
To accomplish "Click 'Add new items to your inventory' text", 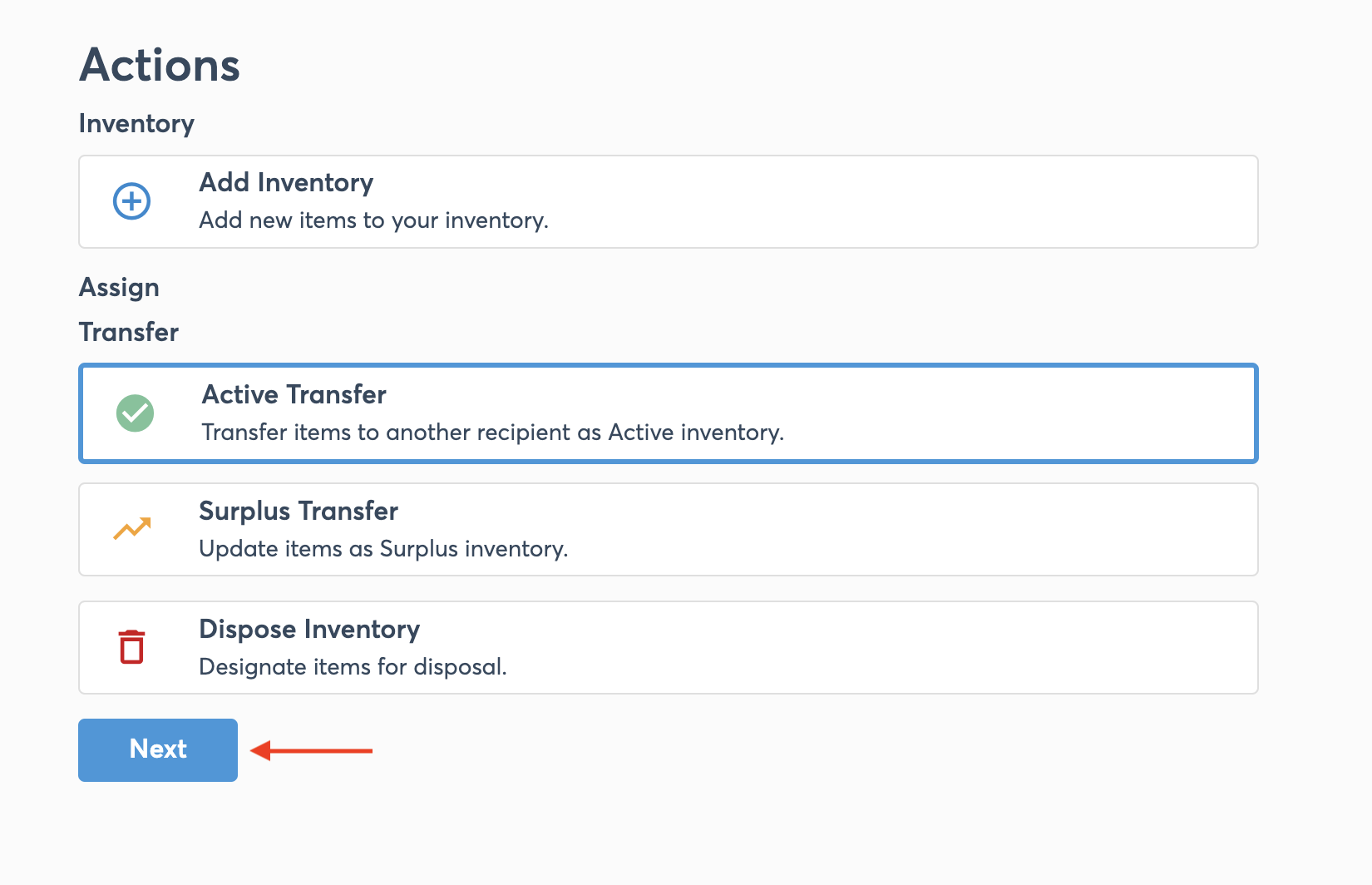I will click(373, 220).
